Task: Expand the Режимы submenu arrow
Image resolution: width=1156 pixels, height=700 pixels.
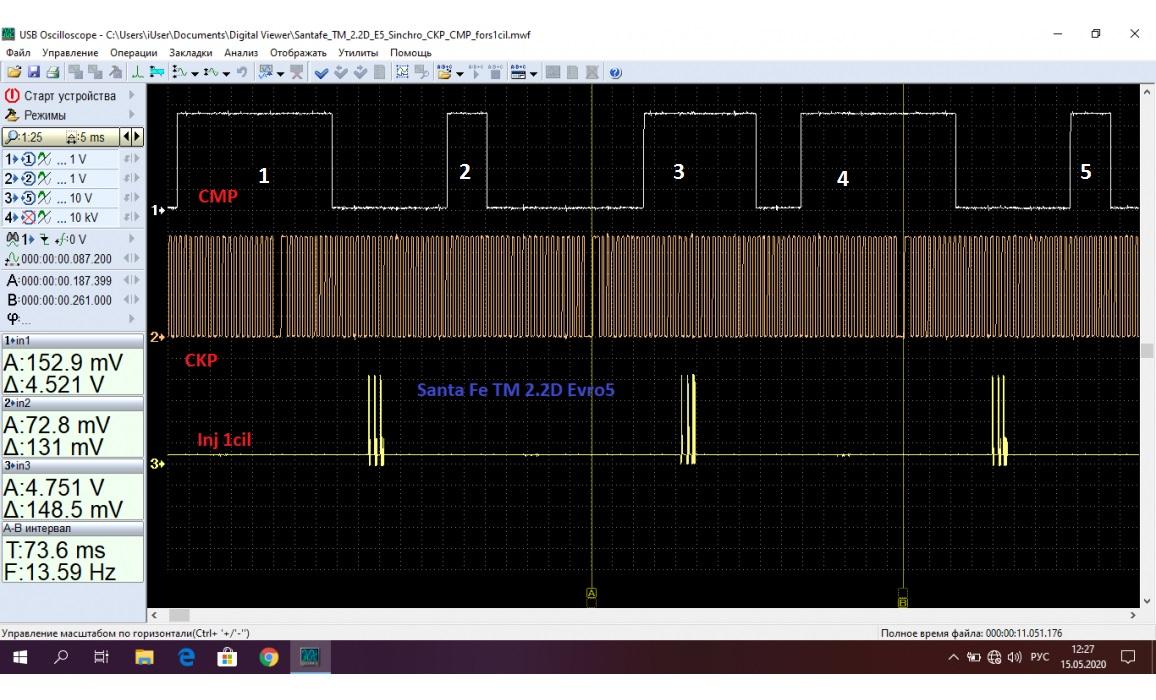Action: pos(132,115)
